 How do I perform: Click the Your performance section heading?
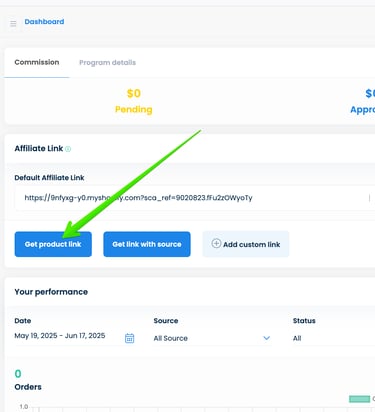point(51,292)
